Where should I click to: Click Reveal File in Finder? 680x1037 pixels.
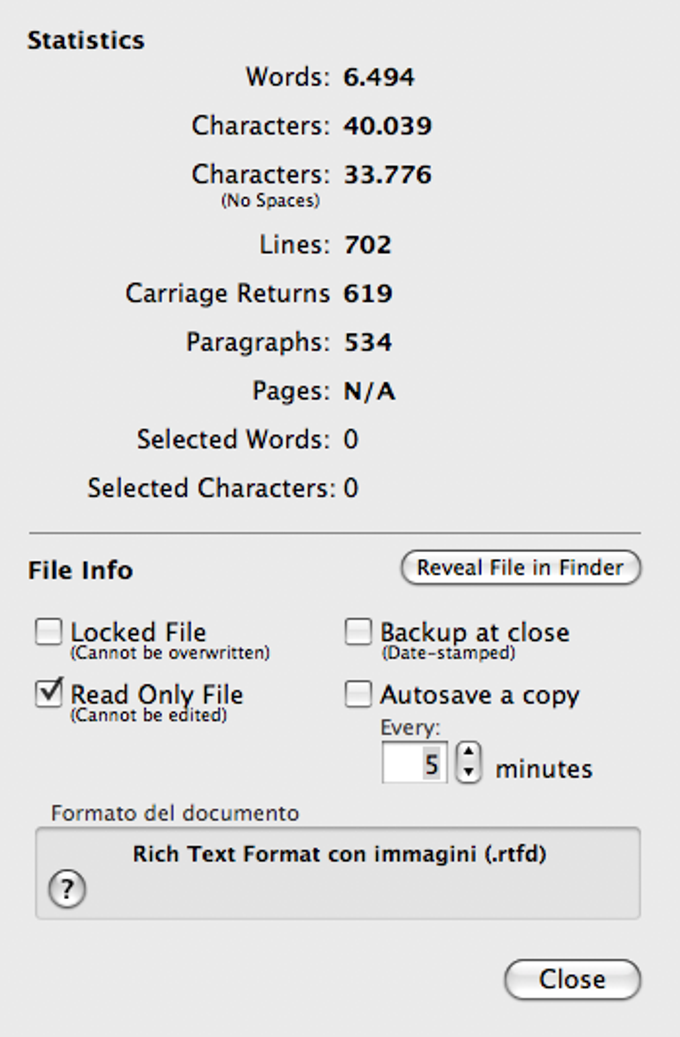click(520, 568)
